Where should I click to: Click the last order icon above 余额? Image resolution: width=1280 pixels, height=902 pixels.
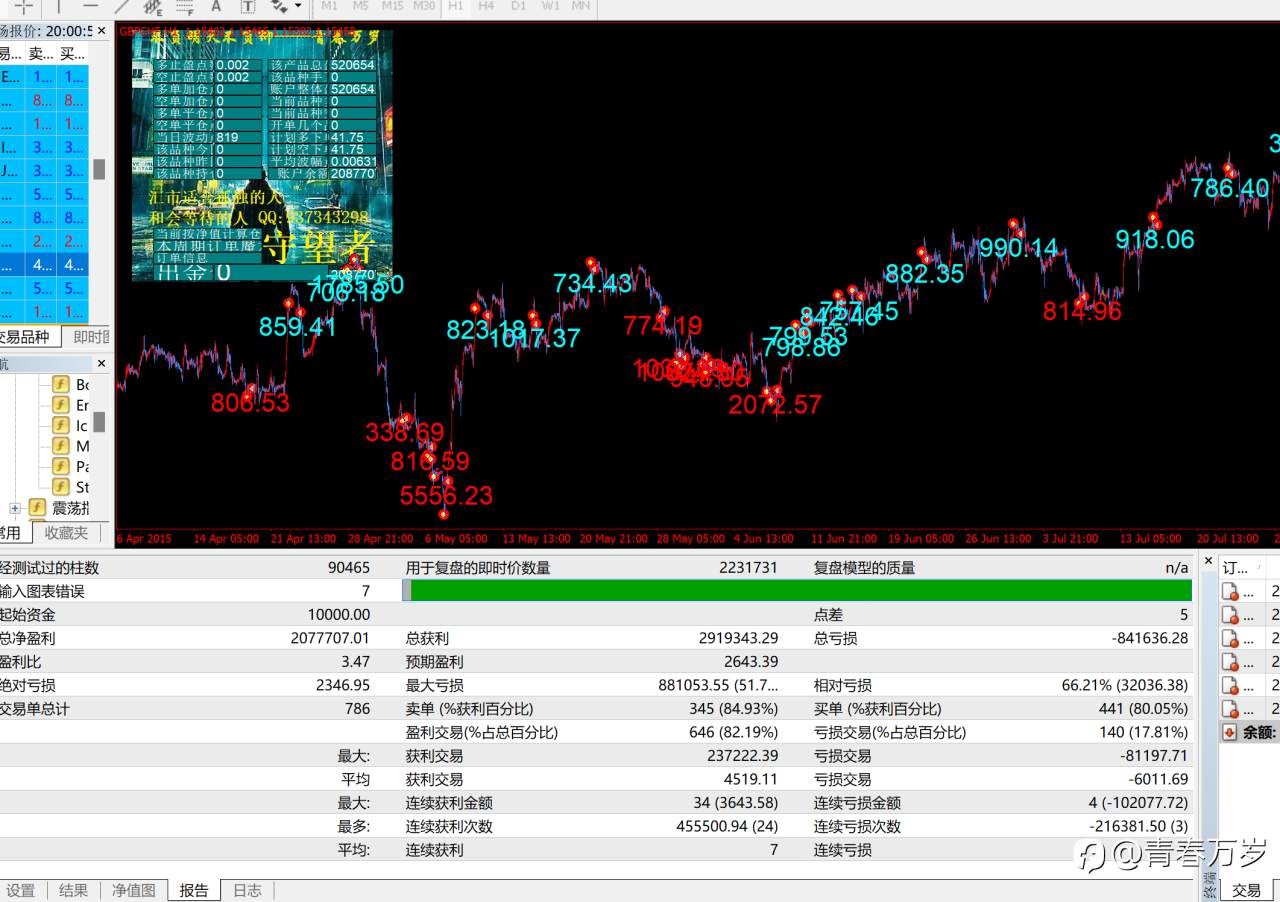coord(1230,709)
